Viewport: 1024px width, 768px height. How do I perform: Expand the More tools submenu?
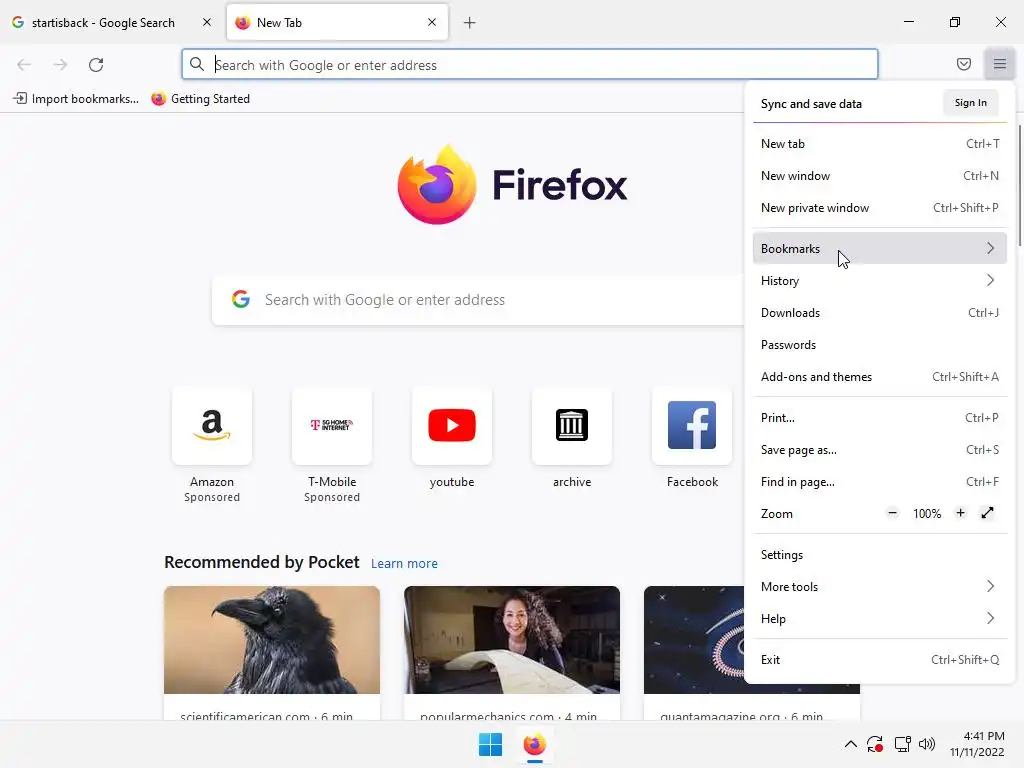click(879, 586)
